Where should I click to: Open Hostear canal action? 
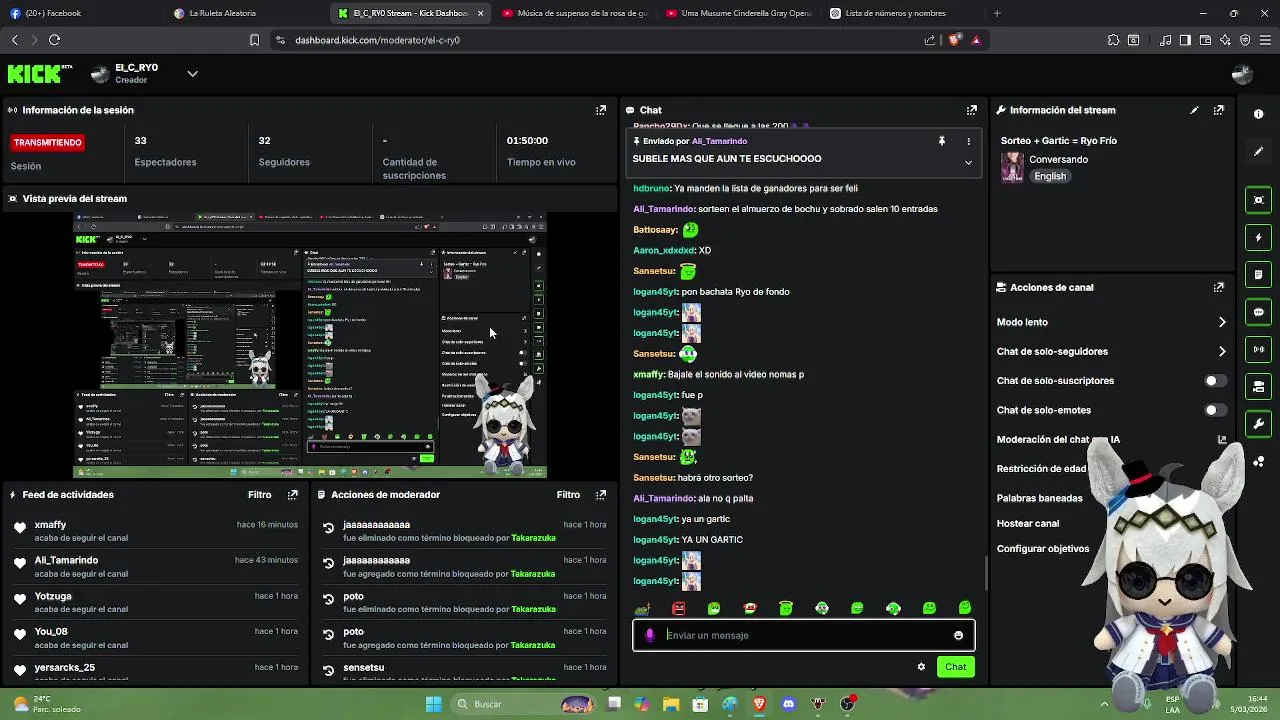tap(1027, 523)
